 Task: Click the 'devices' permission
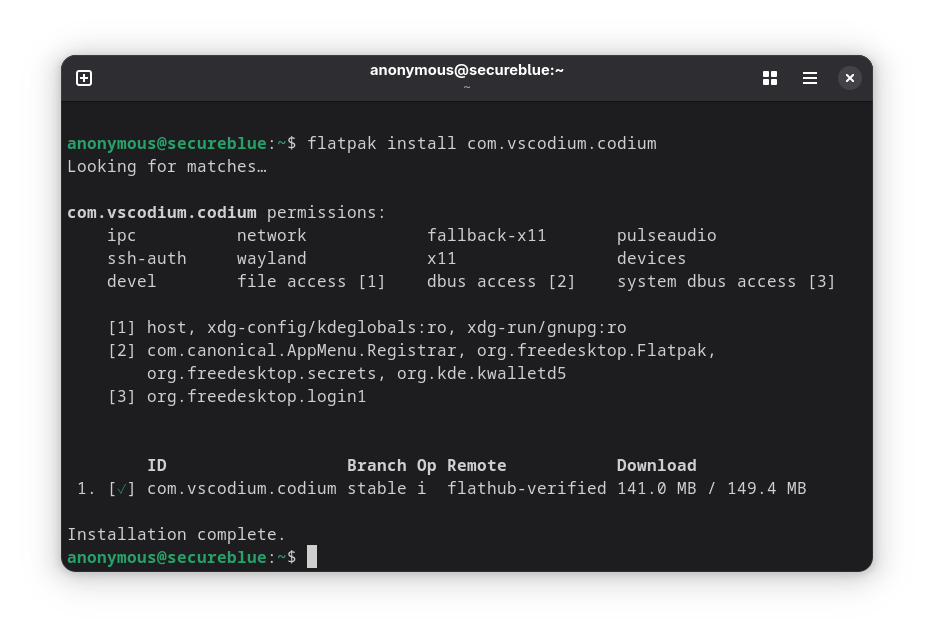point(652,258)
